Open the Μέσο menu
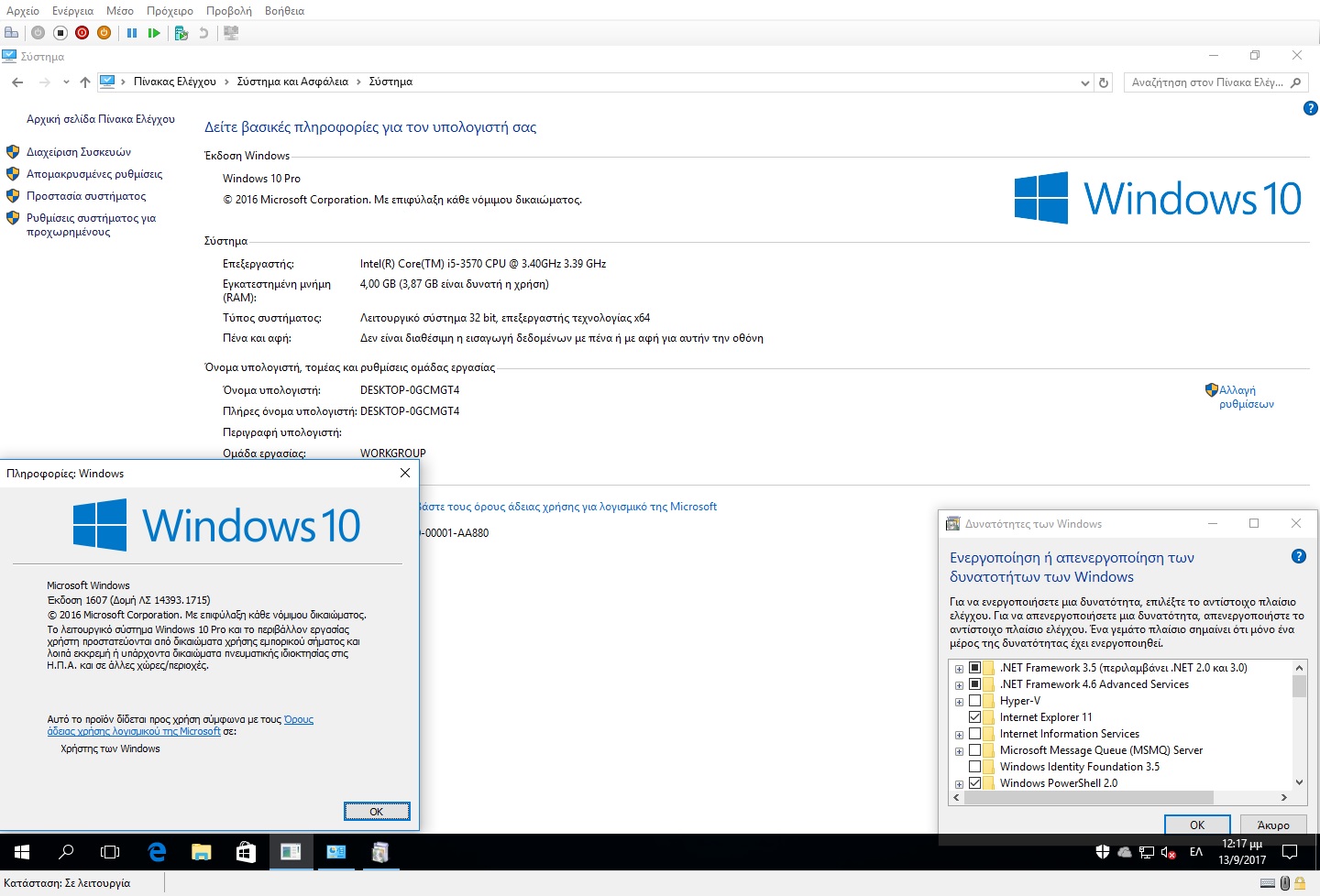The width and height of the screenshot is (1320, 896). [x=120, y=11]
